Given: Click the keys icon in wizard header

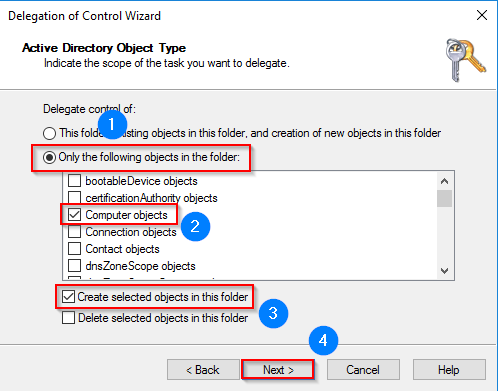Looking at the screenshot, I should 466,60.
